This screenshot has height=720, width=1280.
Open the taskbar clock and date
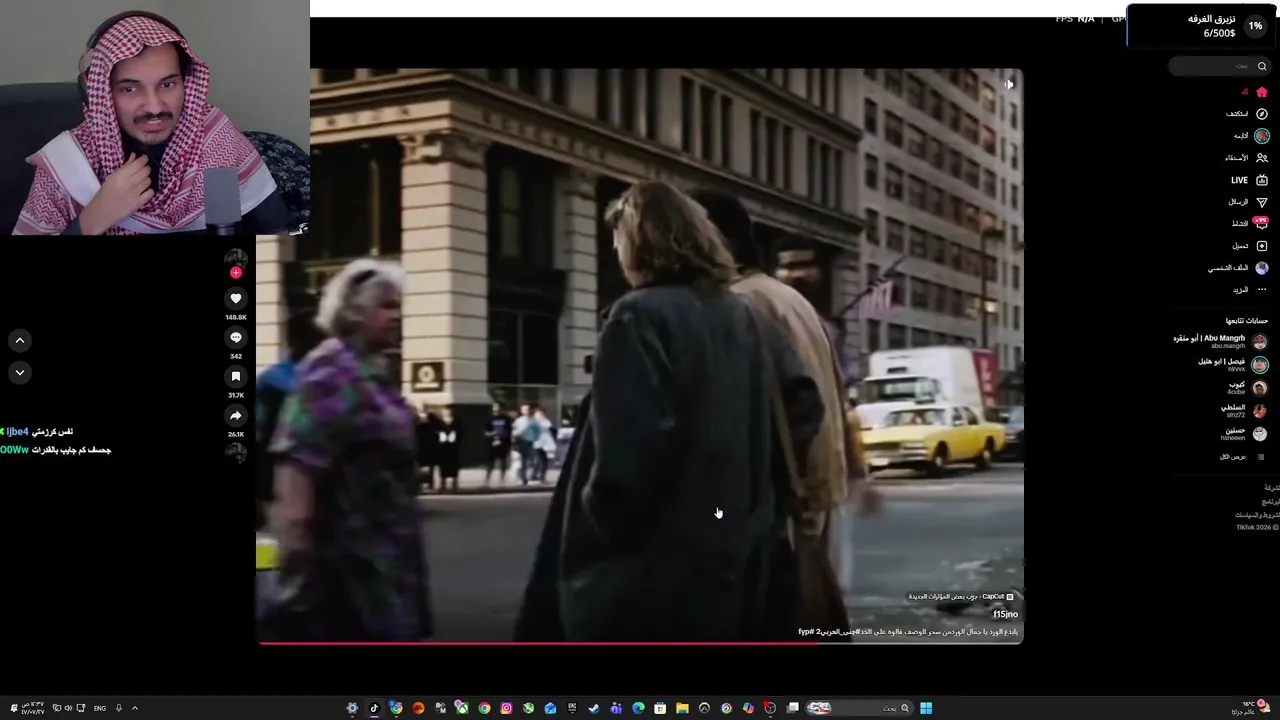coord(33,708)
